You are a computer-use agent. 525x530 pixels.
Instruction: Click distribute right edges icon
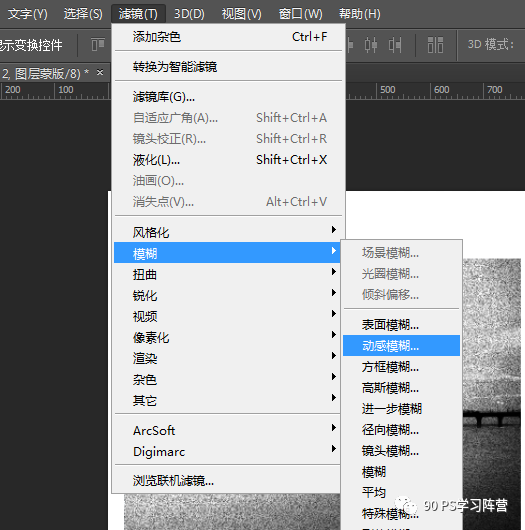point(395,45)
